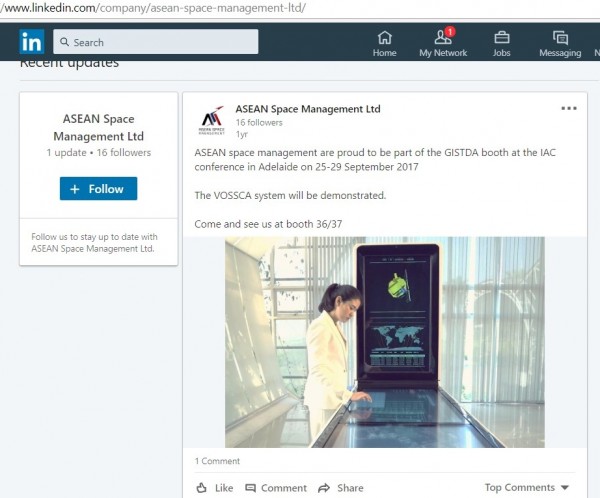Click the search magnifier icon

pos(64,42)
